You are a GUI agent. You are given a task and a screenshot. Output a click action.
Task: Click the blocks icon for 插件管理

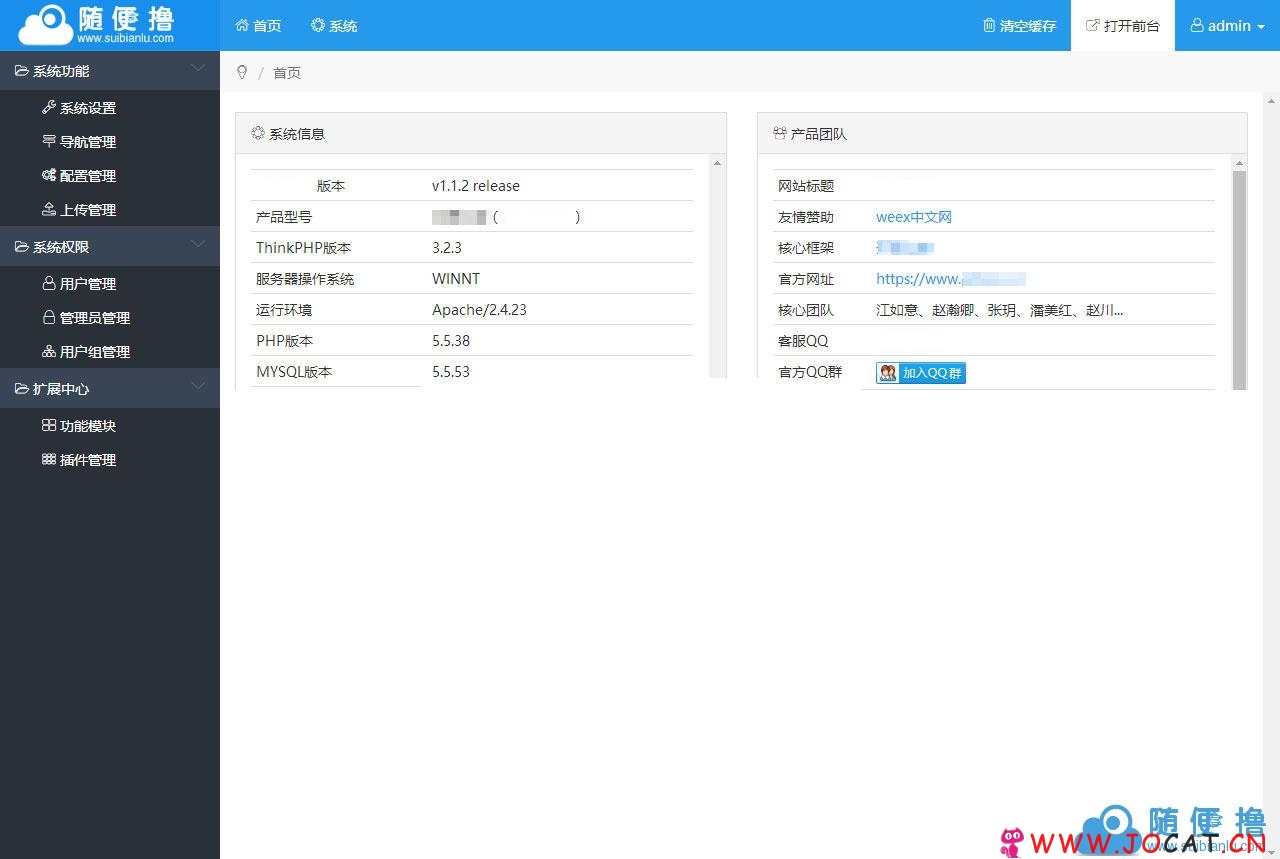[x=49, y=459]
